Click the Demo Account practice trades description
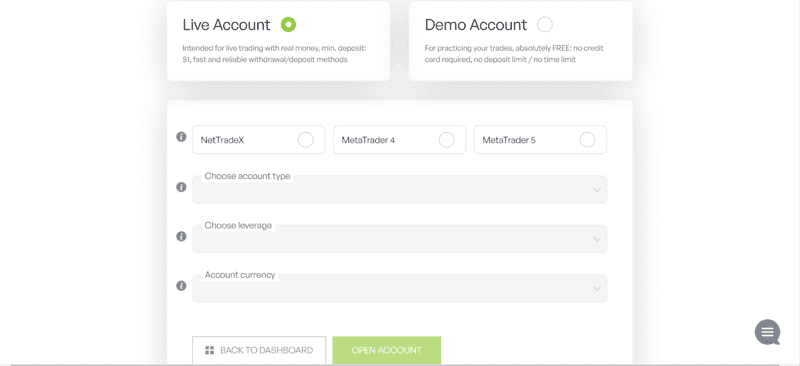Viewport: 800px width, 366px height. tap(514, 54)
